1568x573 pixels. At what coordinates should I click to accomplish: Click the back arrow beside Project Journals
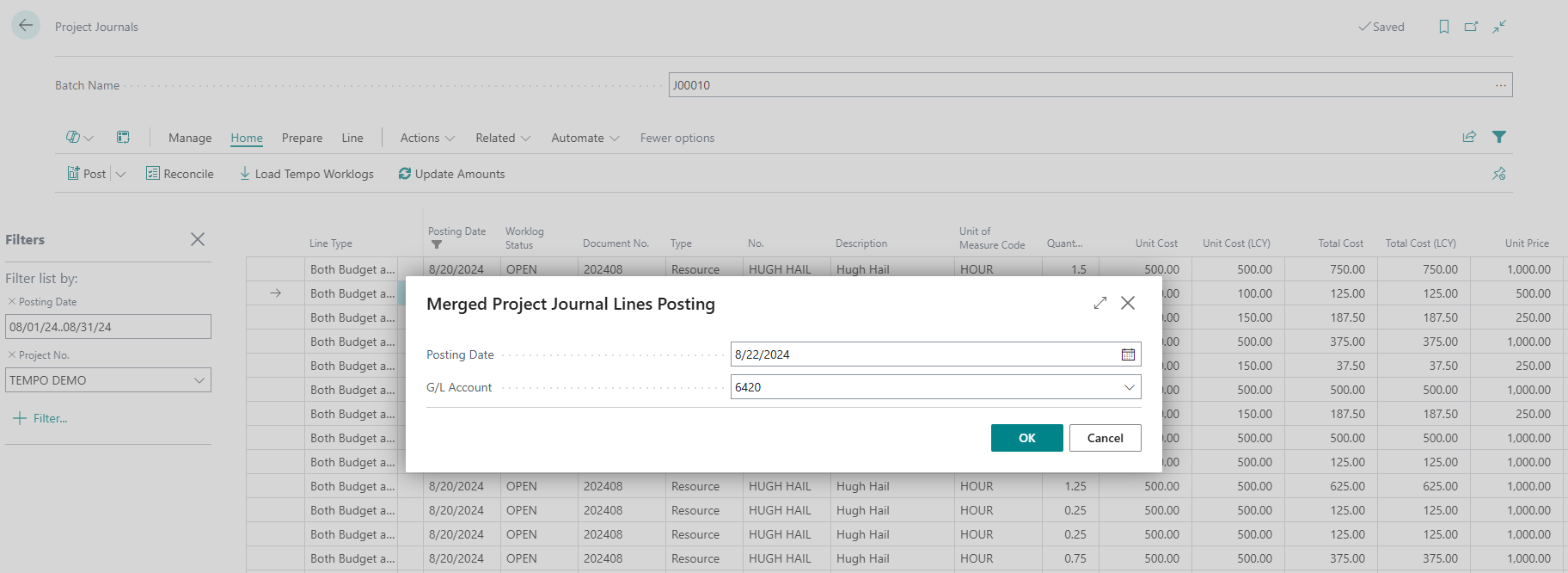(x=26, y=26)
